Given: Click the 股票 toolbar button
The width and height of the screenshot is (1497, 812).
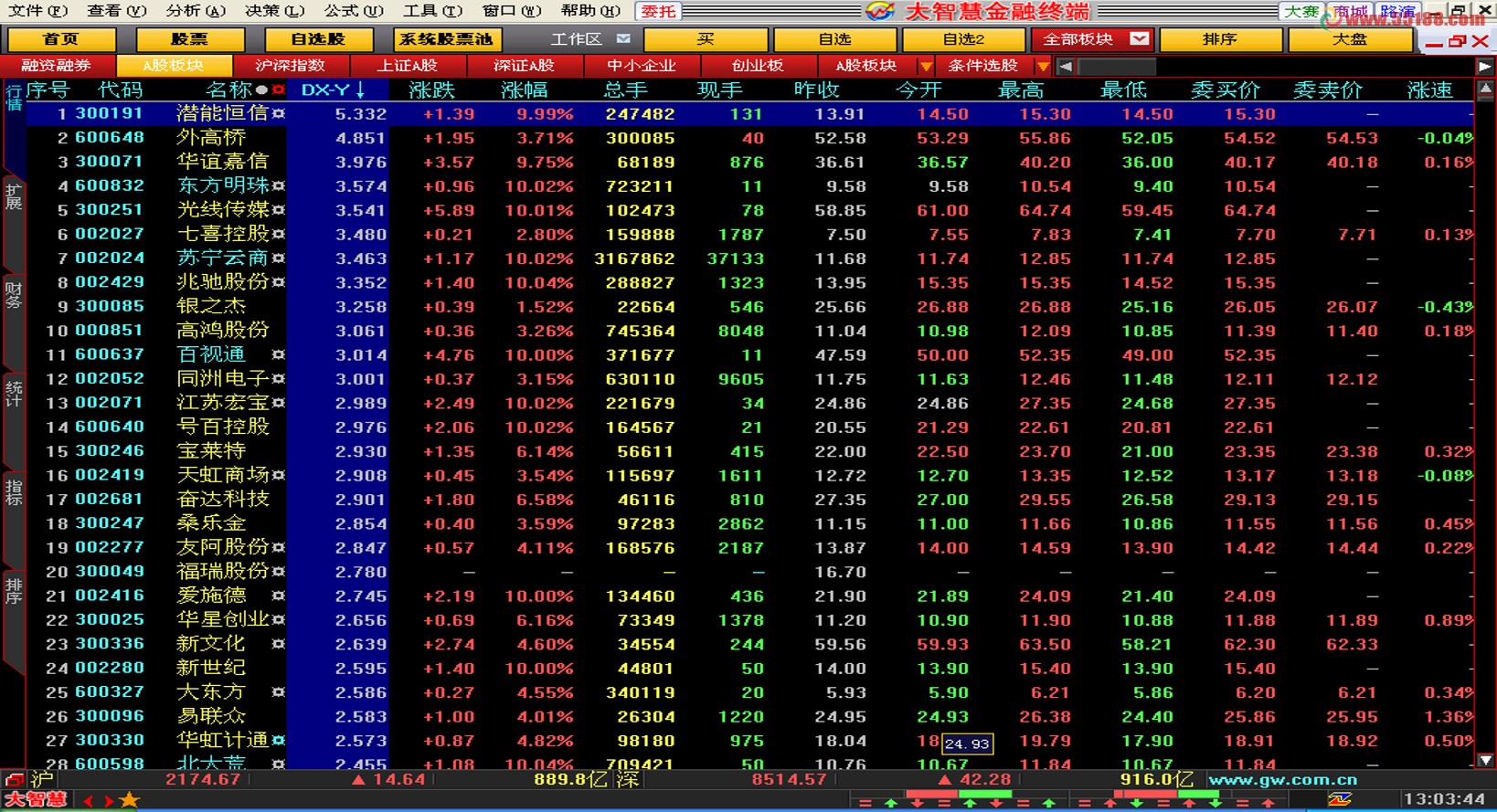Looking at the screenshot, I should click(190, 39).
